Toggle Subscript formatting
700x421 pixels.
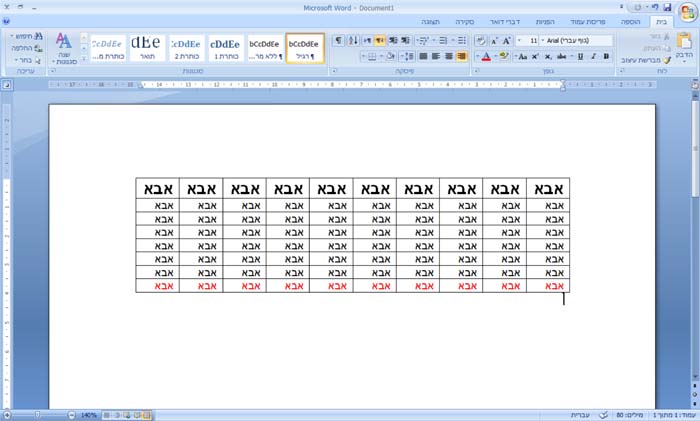548,56
